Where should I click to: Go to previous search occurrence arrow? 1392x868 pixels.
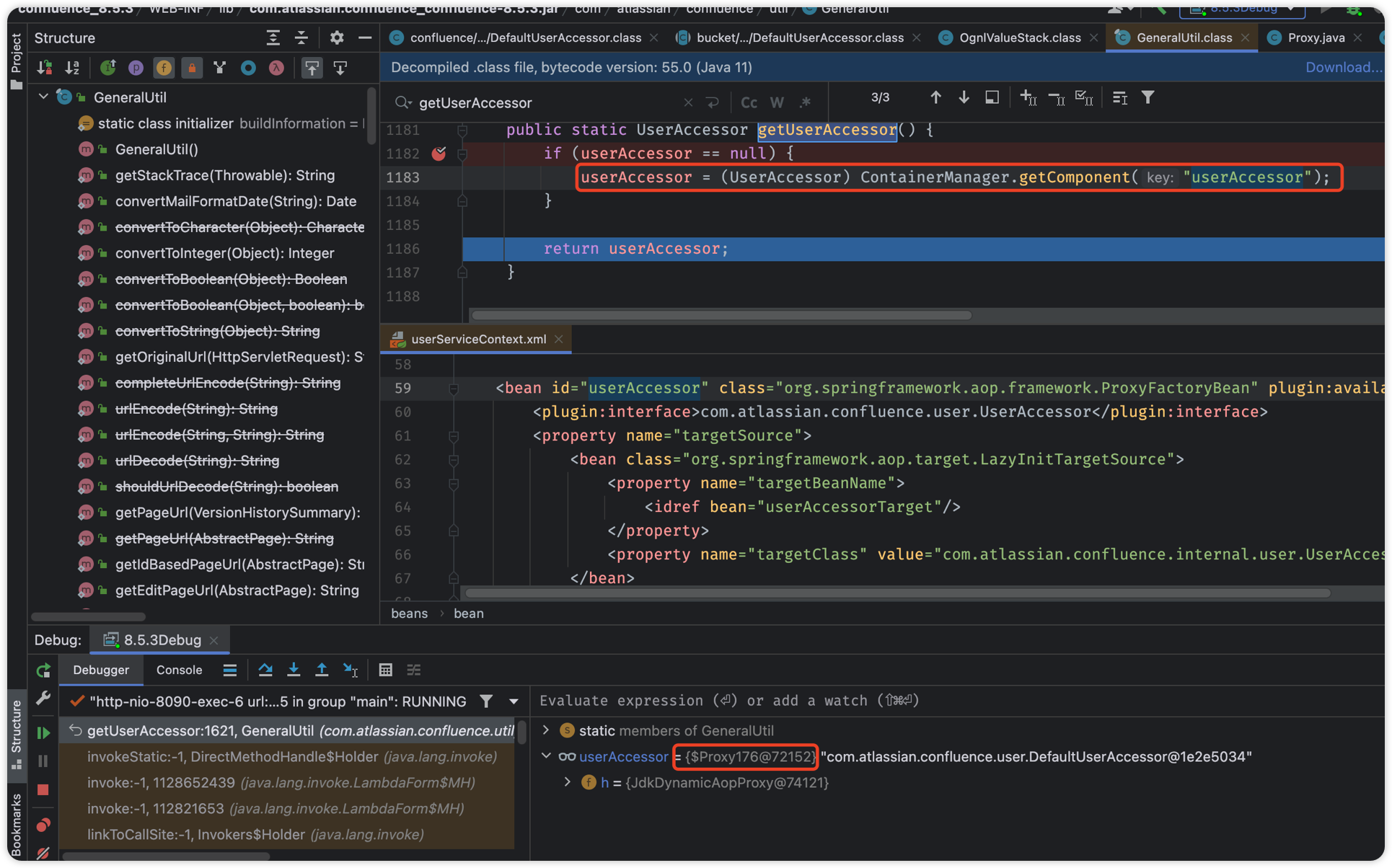(x=935, y=98)
